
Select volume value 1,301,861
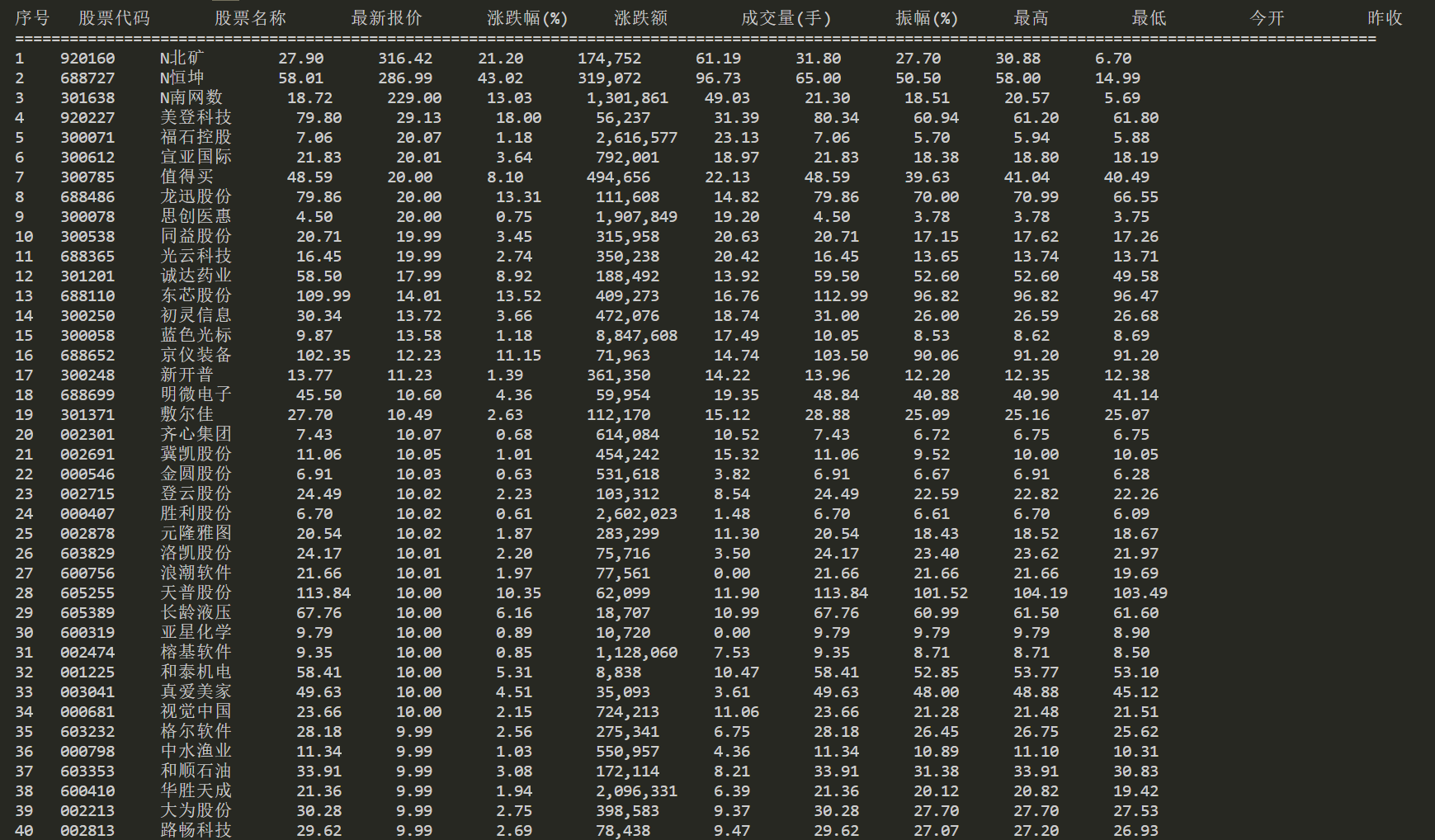[627, 98]
